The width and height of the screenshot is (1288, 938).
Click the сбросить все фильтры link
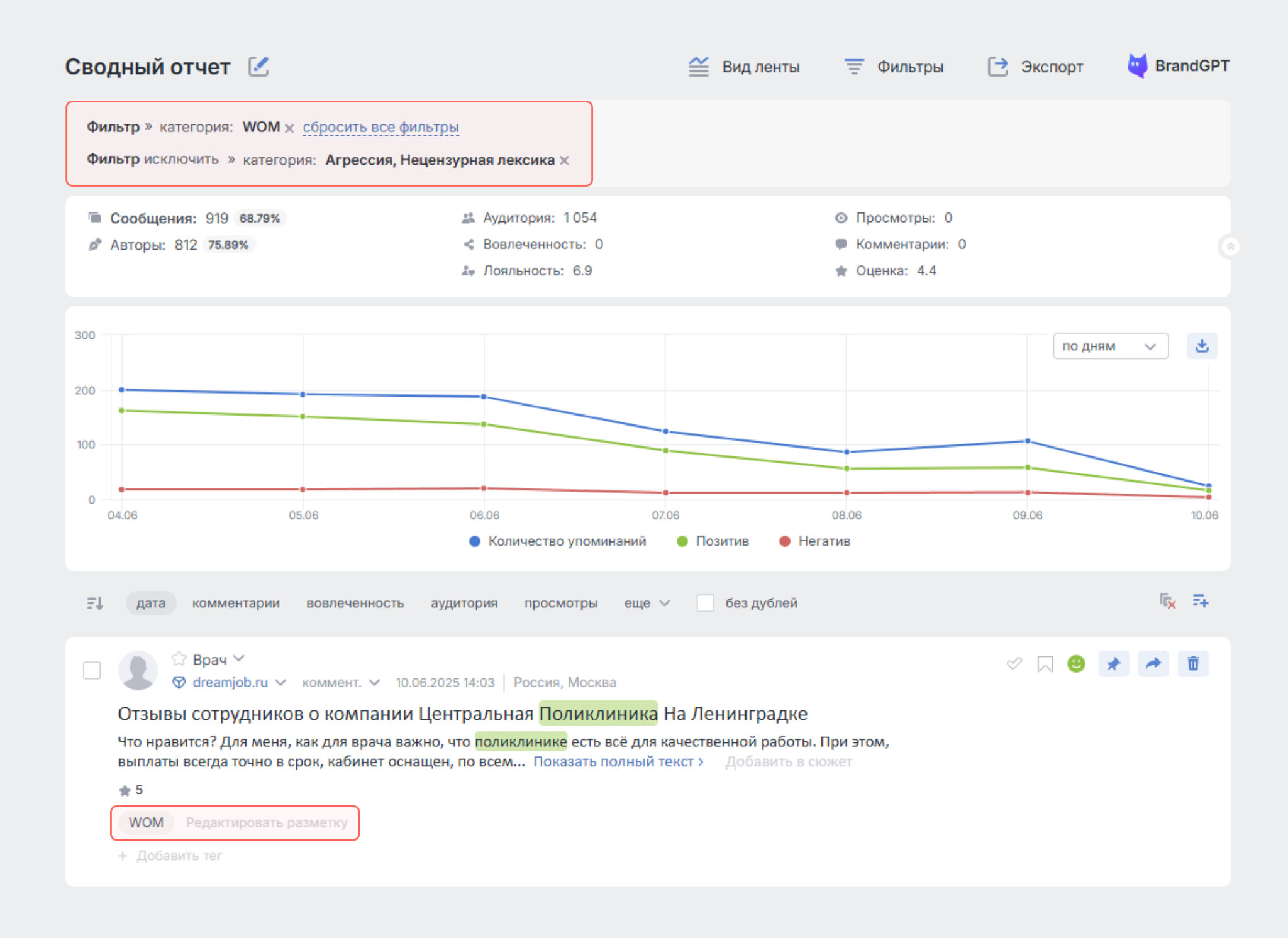click(x=381, y=127)
